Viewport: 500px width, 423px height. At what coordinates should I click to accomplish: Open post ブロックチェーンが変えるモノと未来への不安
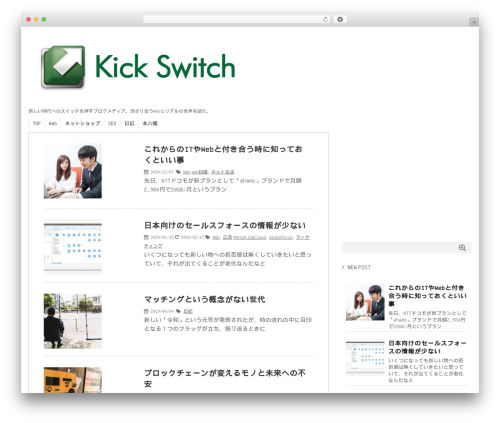[x=225, y=378]
